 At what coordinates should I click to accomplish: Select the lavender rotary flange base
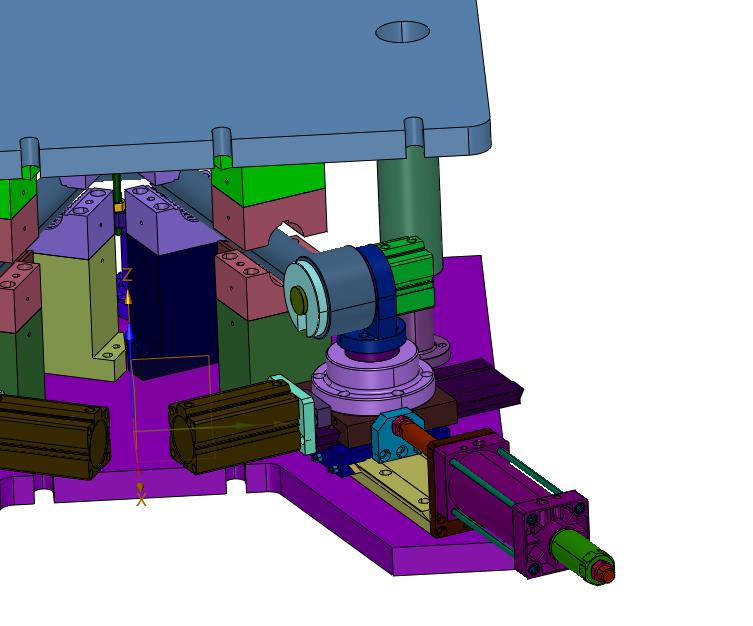click(x=374, y=379)
